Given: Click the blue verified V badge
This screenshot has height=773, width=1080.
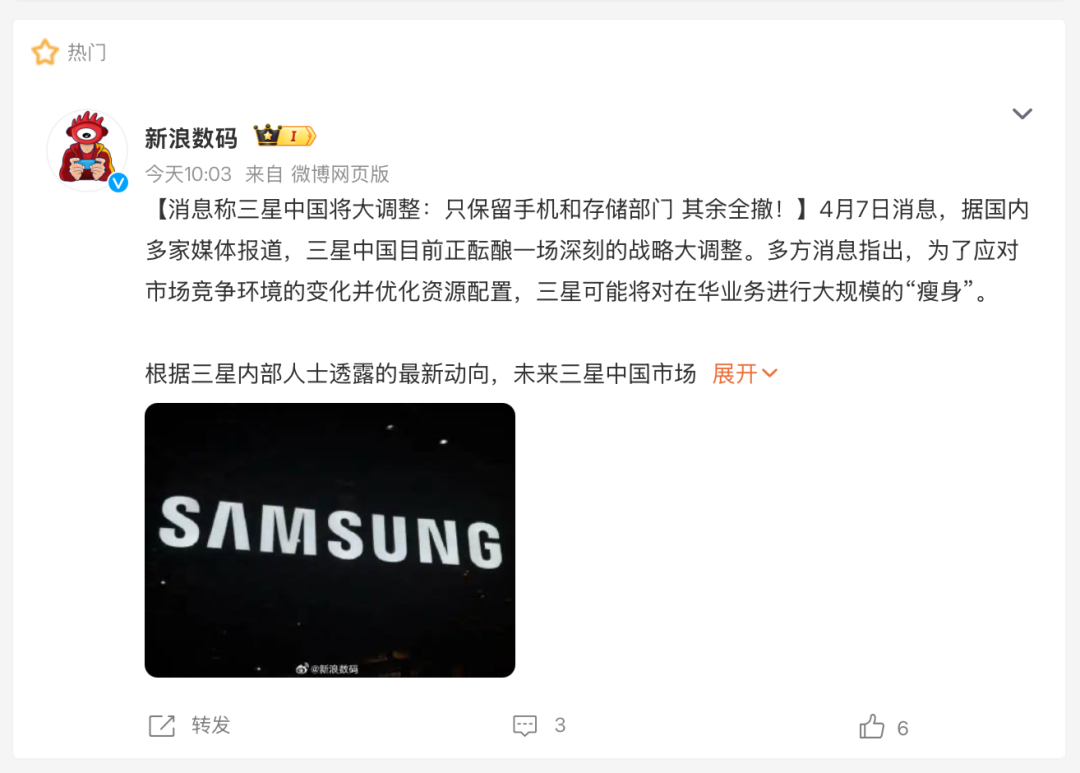Looking at the screenshot, I should [x=118, y=182].
